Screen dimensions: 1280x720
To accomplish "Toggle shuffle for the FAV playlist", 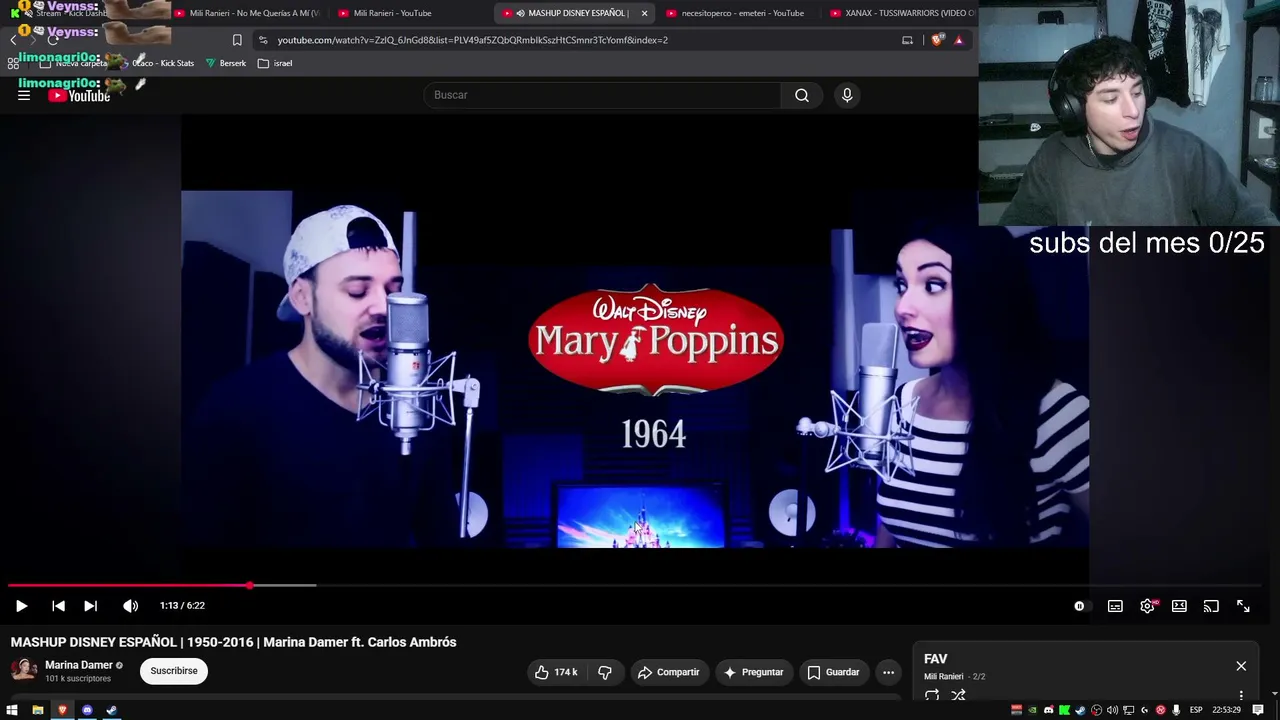I will pyautogui.click(x=958, y=696).
